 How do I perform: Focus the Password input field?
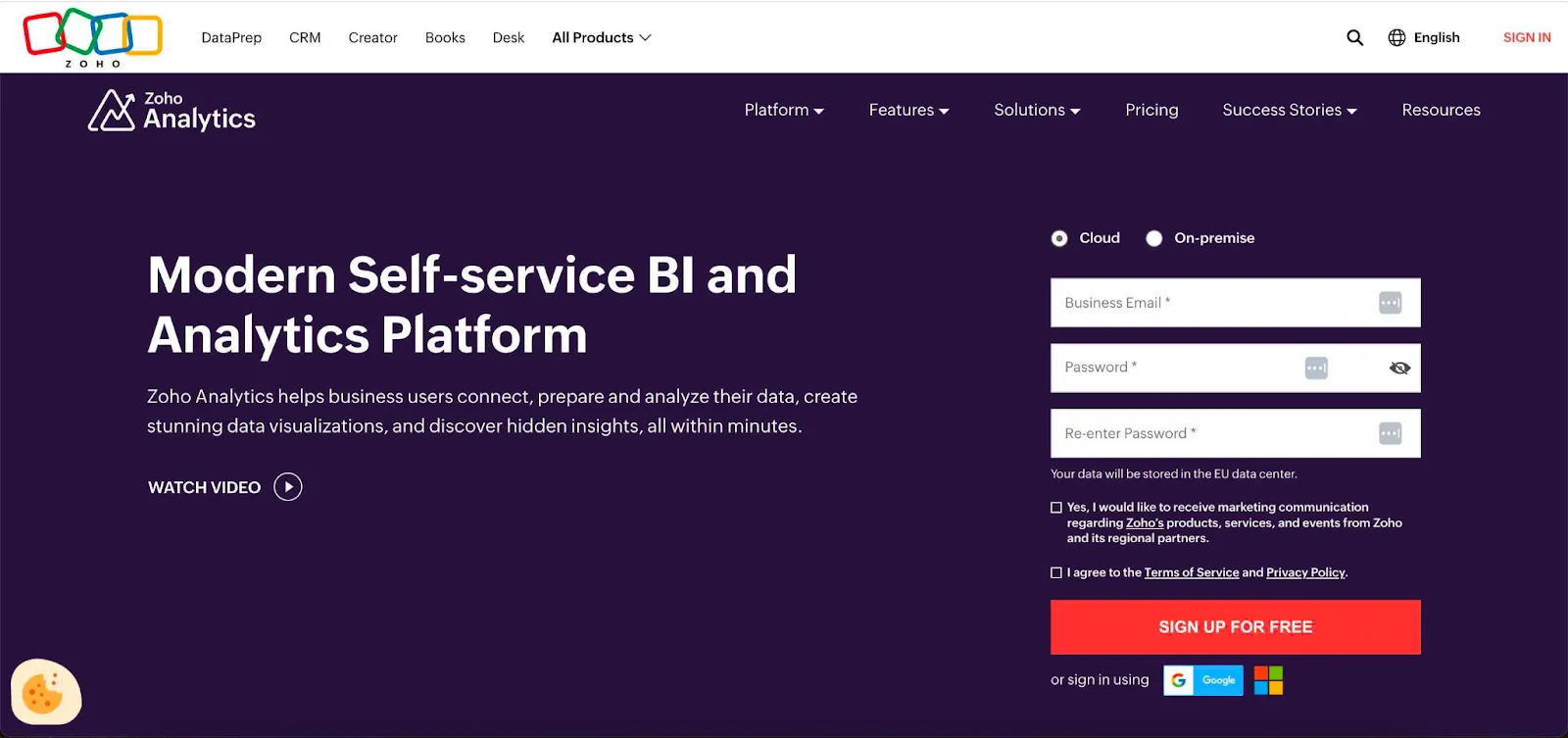click(x=1236, y=368)
